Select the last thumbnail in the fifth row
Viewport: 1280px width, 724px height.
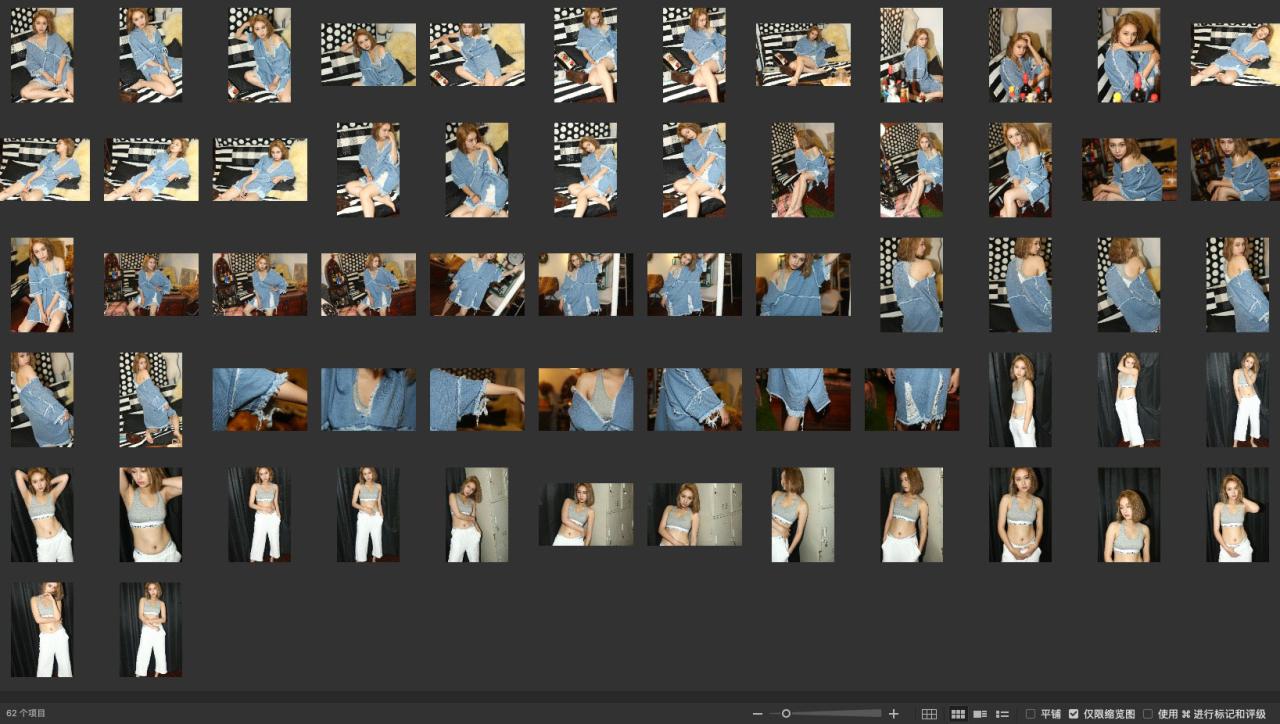[x=1237, y=515]
